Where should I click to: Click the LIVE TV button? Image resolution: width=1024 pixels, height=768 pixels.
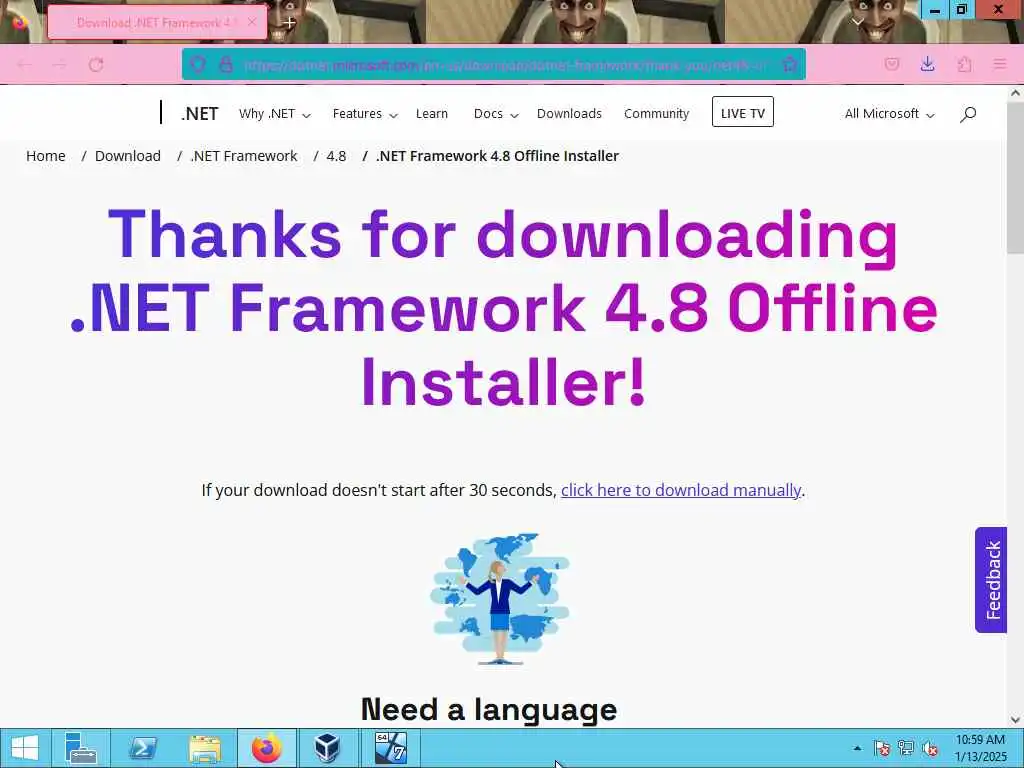point(743,112)
